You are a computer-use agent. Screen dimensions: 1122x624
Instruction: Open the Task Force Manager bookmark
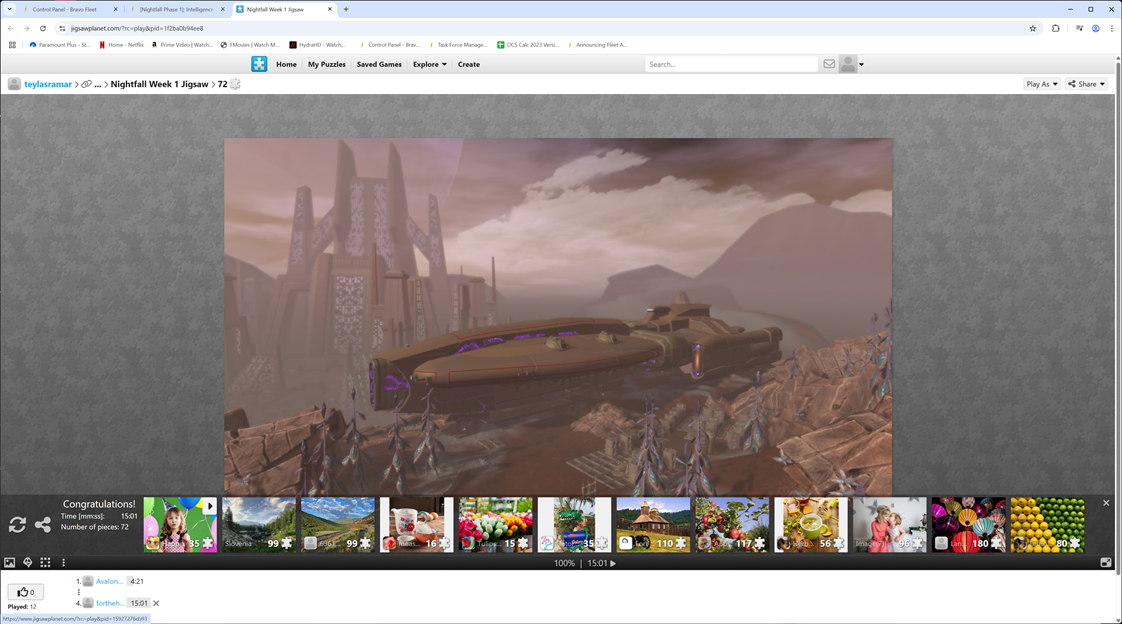[x=458, y=44]
